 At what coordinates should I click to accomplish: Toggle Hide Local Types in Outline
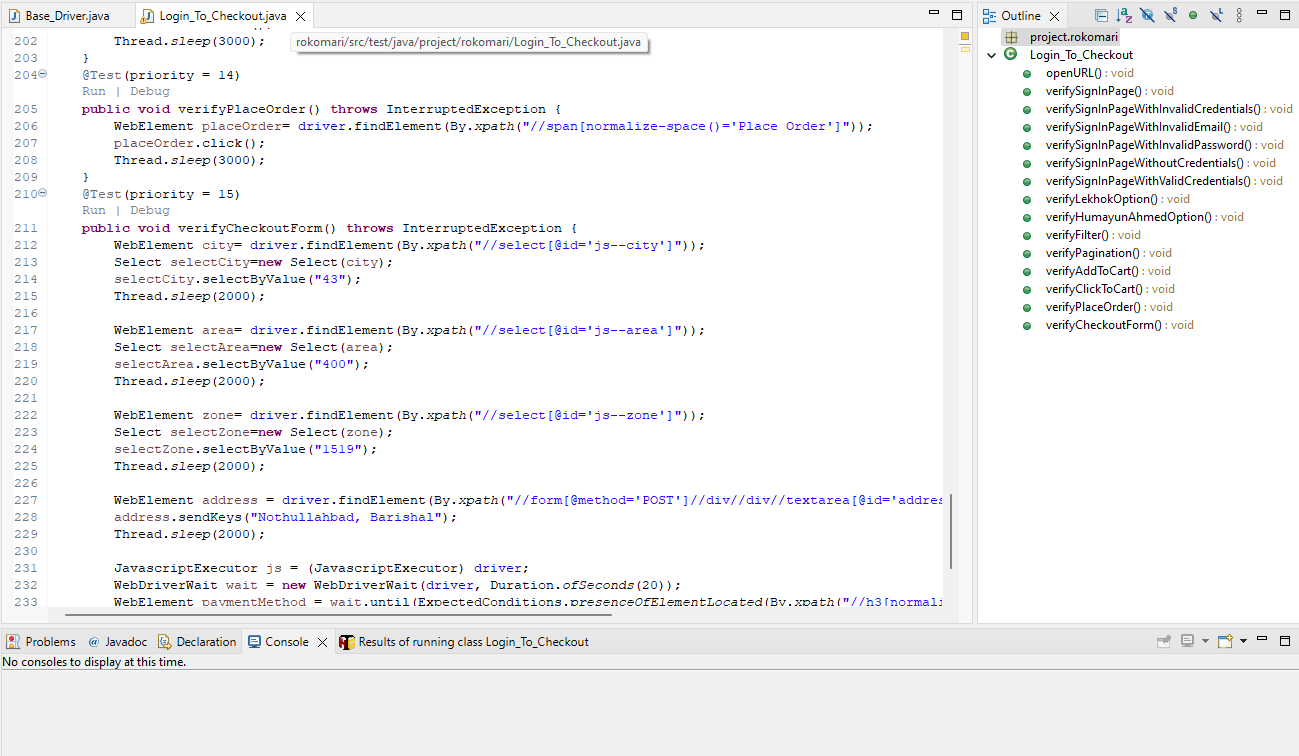(1216, 16)
